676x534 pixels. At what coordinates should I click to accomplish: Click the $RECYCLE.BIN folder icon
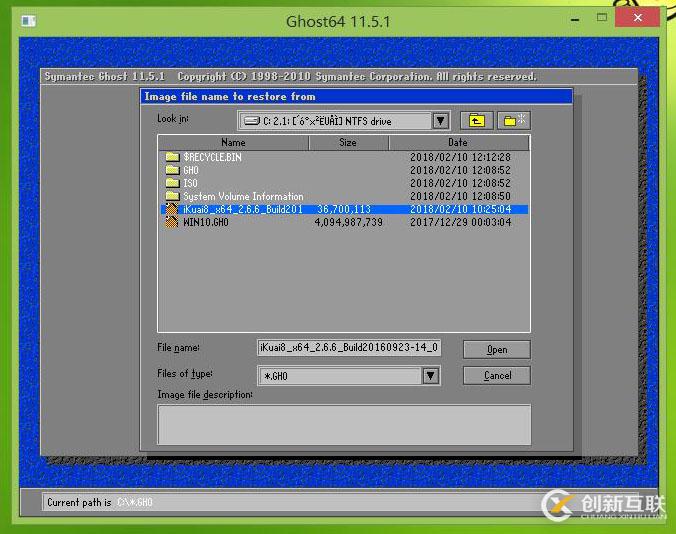coord(172,157)
